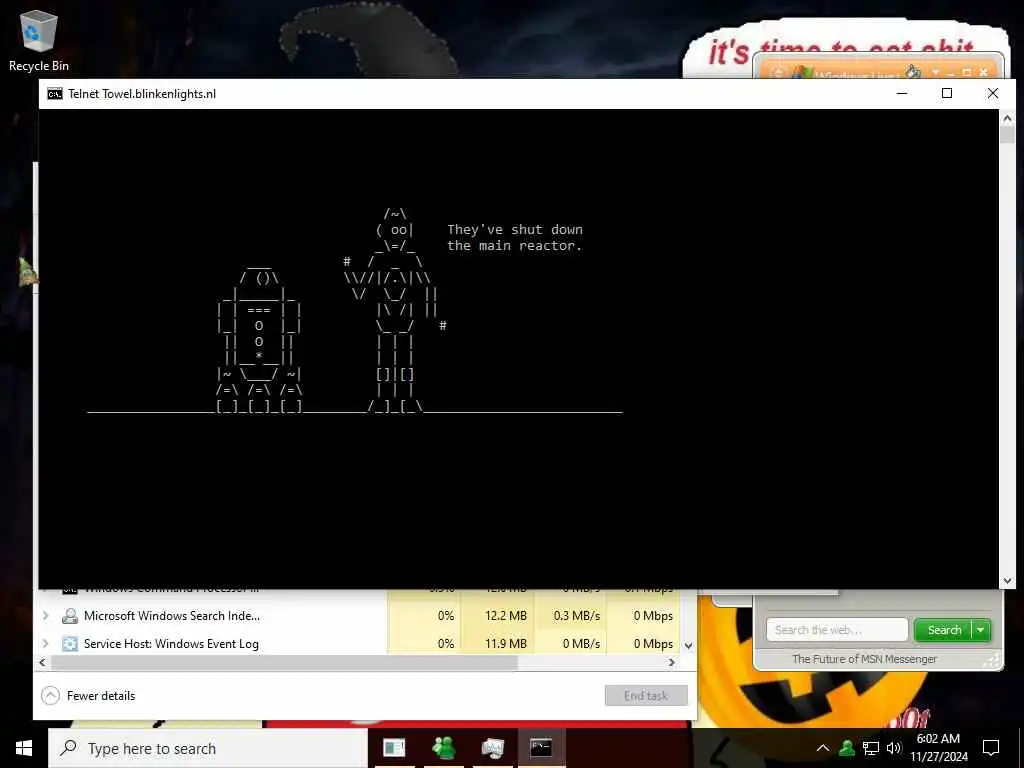
Task: Click the End task button
Action: click(x=646, y=696)
